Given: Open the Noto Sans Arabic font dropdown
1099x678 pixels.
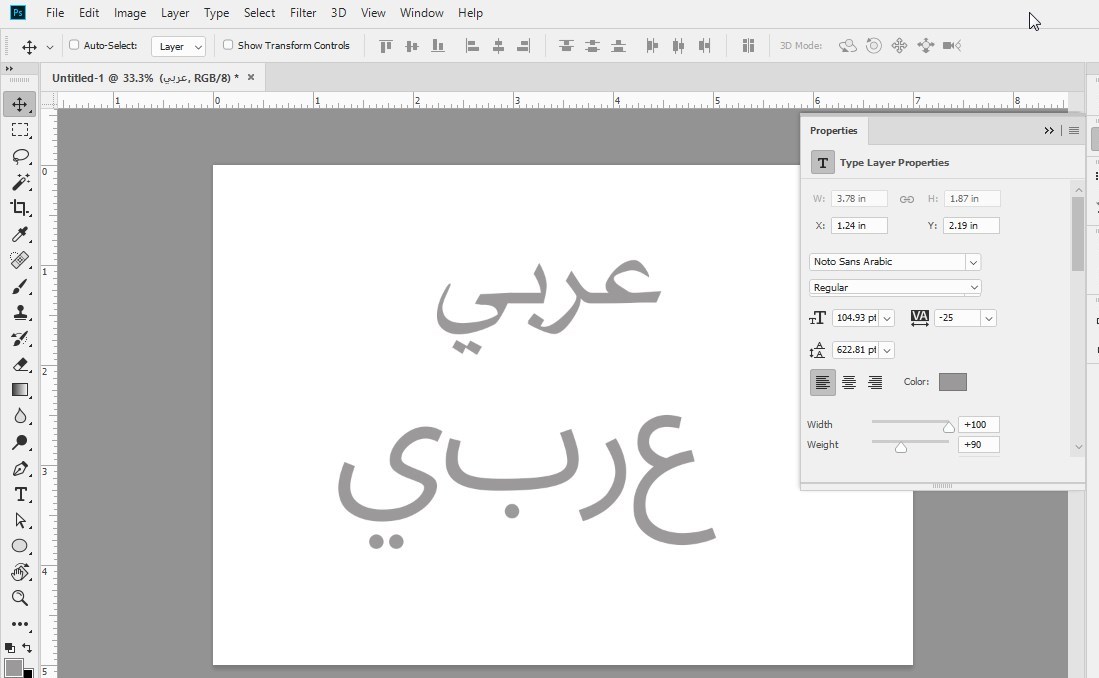Looking at the screenshot, I should coord(973,262).
